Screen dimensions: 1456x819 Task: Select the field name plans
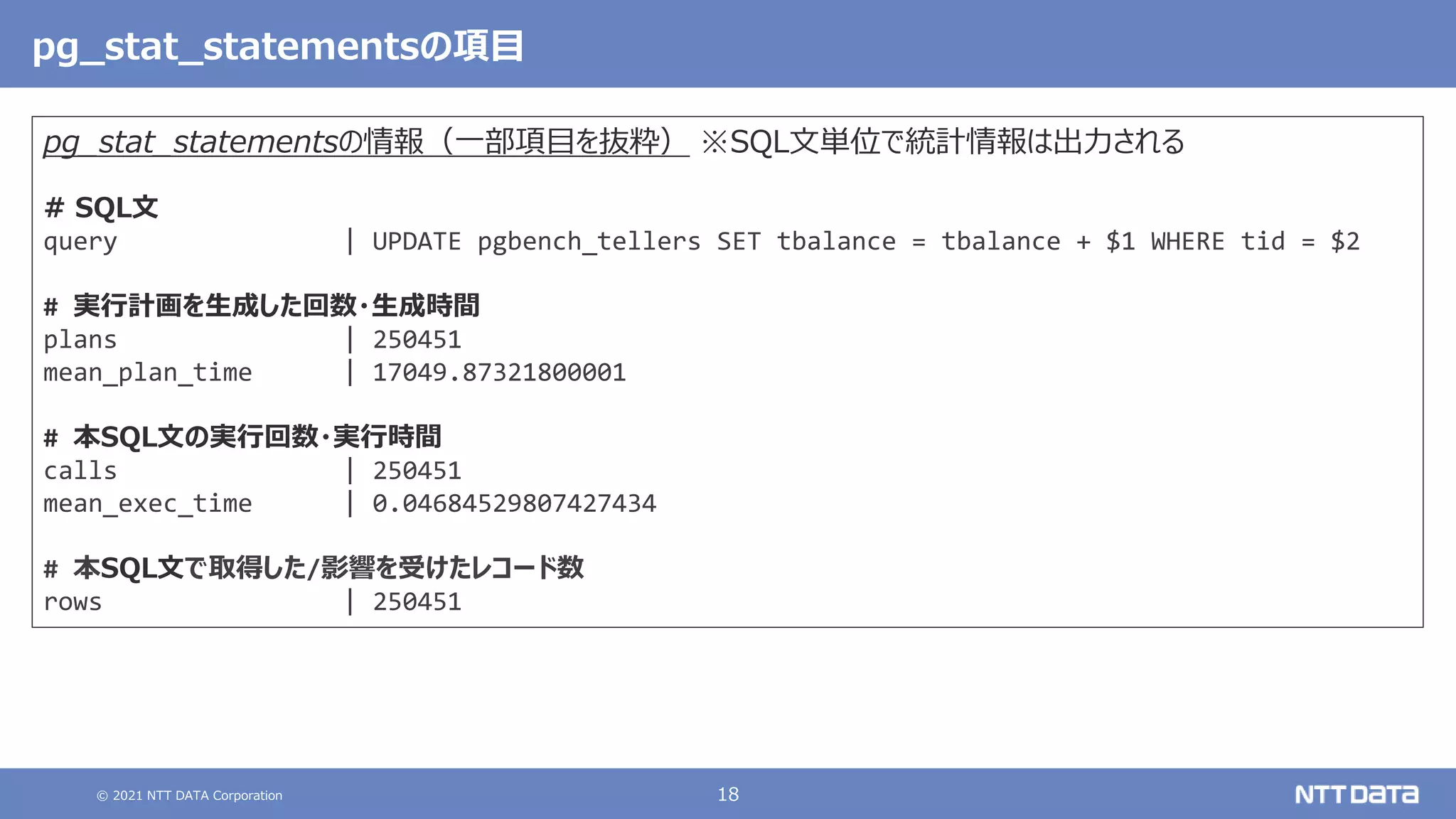pos(80,340)
